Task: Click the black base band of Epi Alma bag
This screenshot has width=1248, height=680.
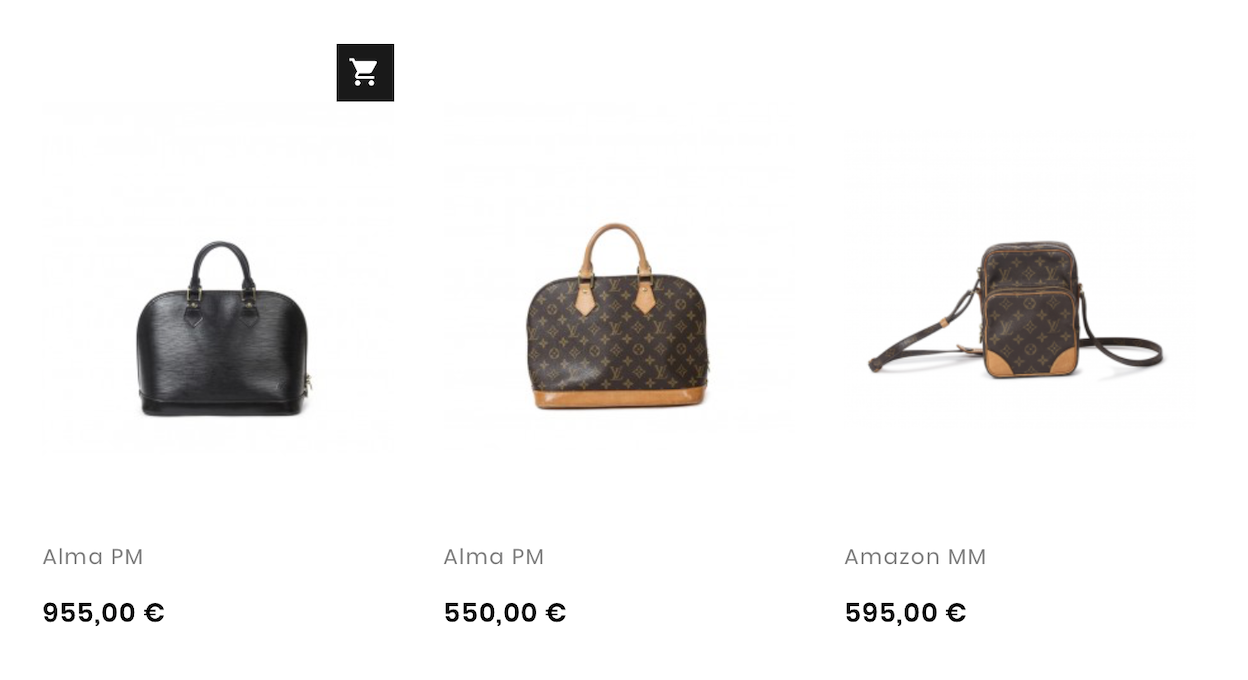Action: (223, 405)
